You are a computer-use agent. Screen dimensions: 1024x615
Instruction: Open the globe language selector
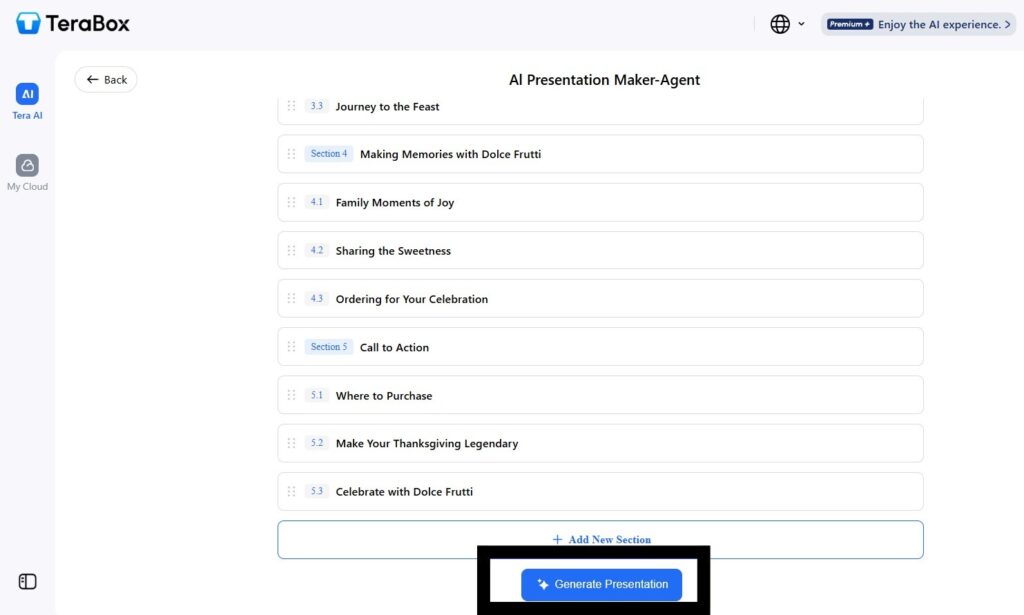(x=780, y=24)
